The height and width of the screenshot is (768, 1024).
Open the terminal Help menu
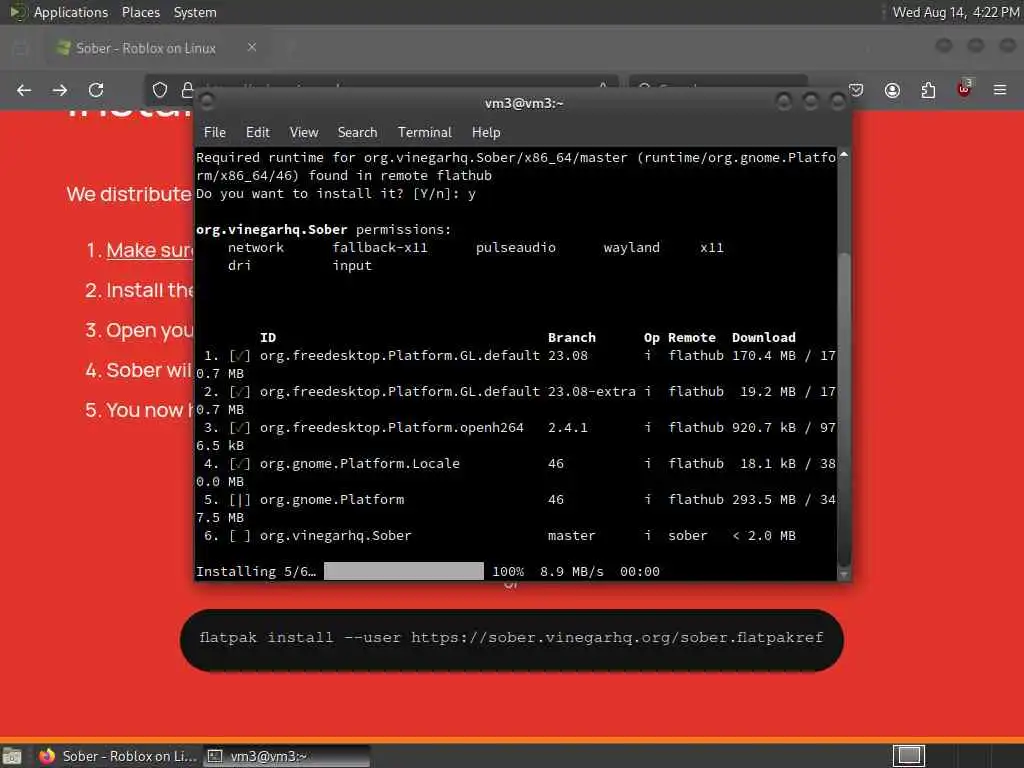(x=486, y=133)
